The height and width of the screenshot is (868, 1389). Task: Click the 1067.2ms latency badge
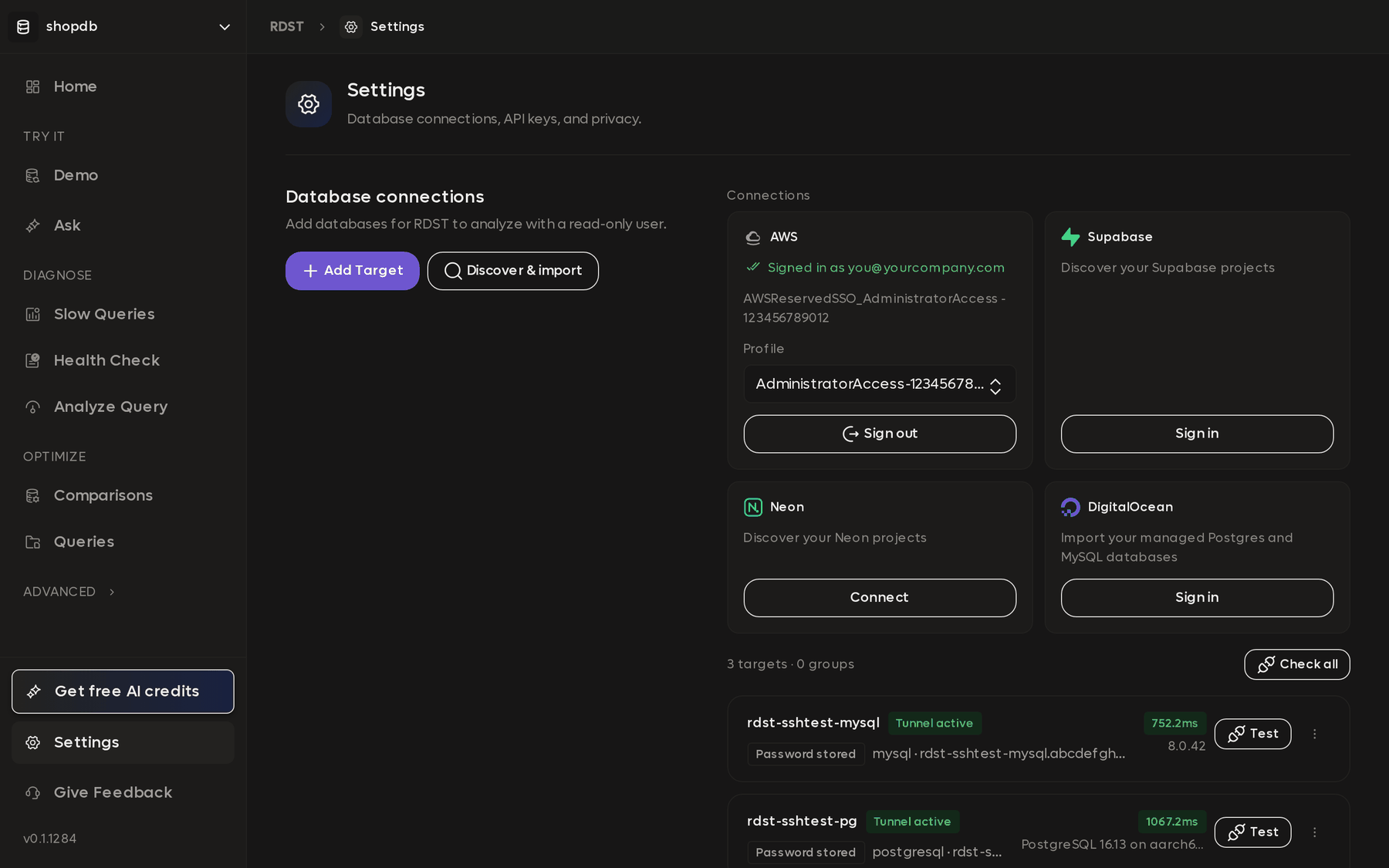tap(1172, 822)
